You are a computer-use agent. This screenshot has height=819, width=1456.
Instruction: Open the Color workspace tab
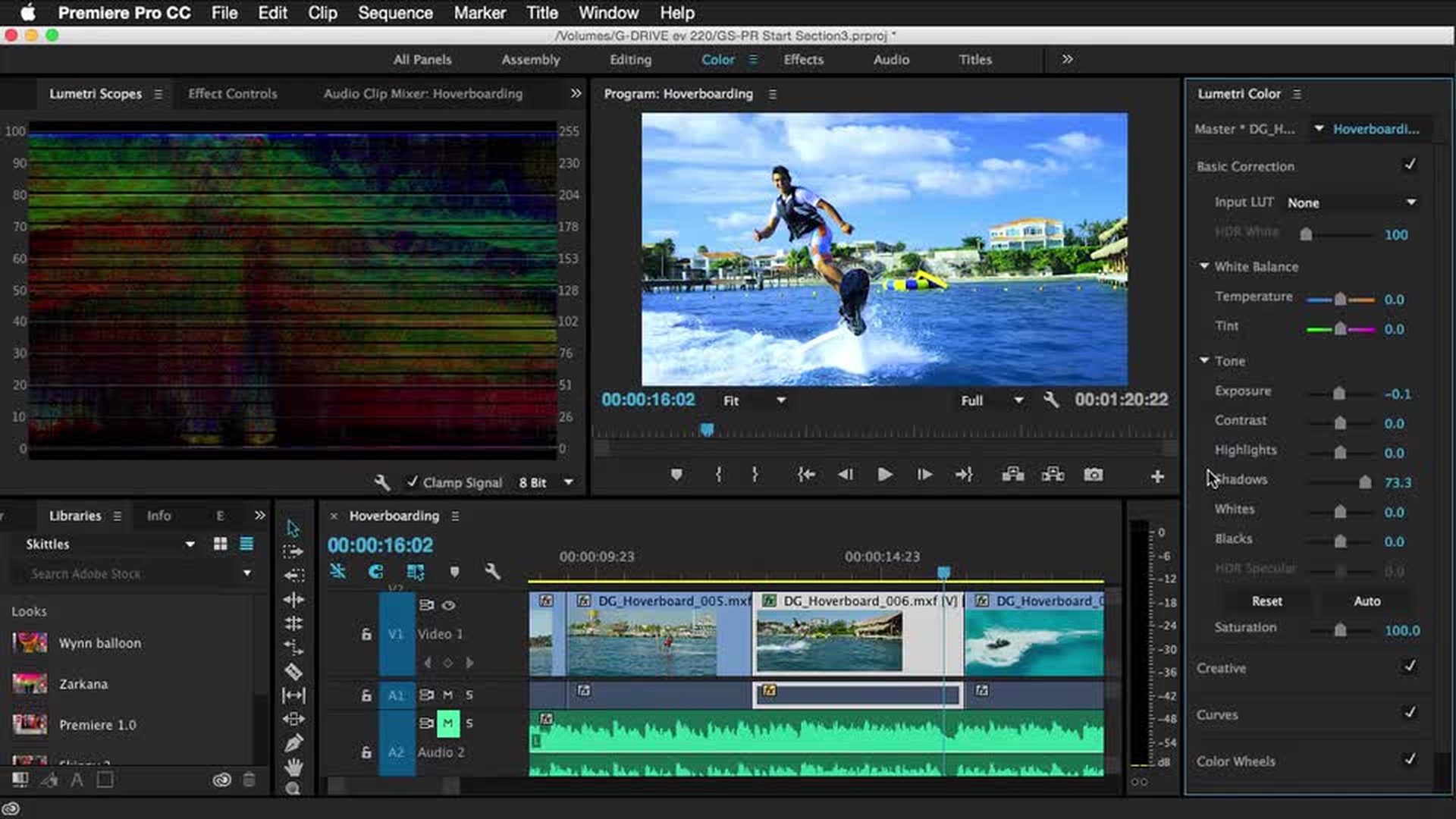[x=718, y=59]
